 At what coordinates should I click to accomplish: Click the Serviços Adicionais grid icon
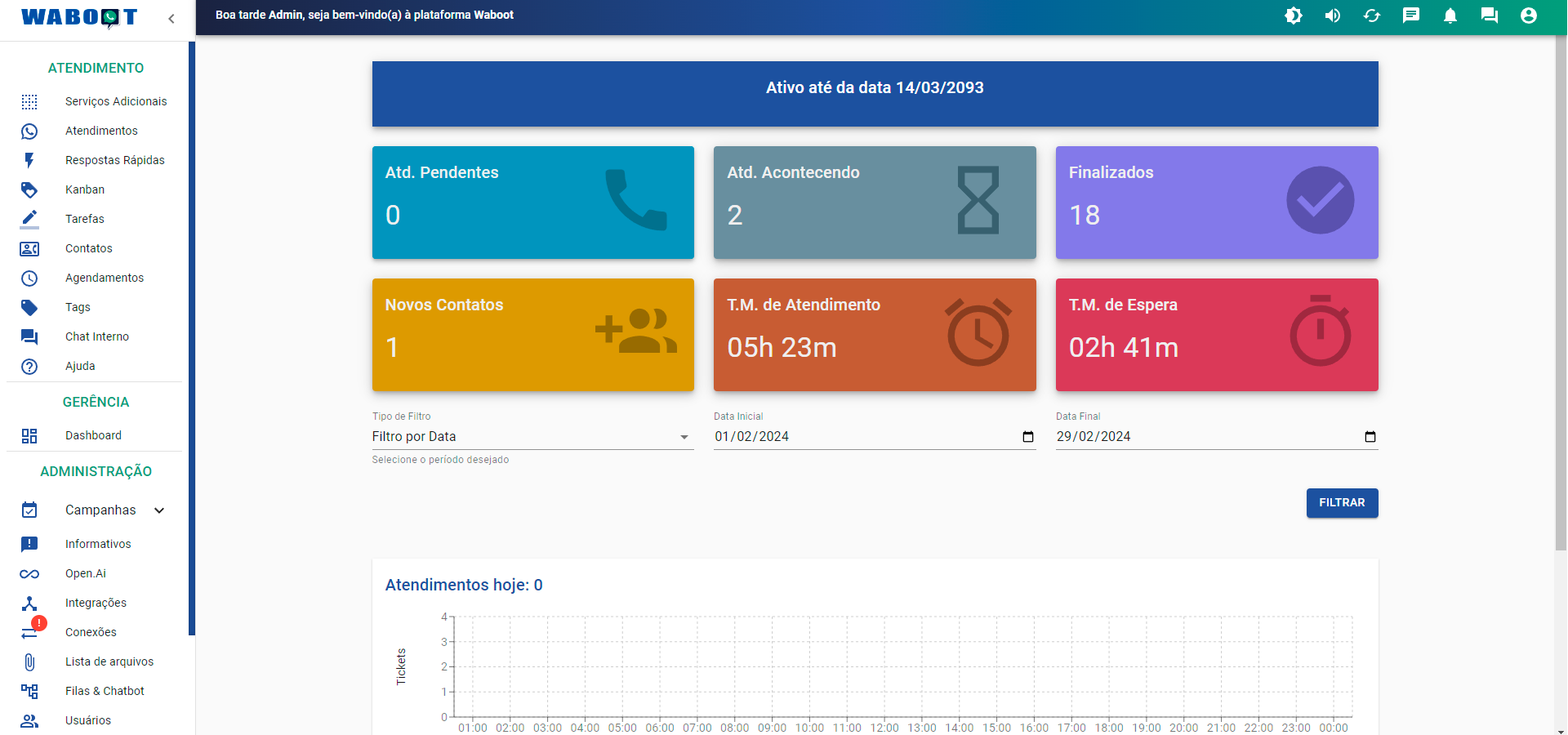(x=29, y=101)
